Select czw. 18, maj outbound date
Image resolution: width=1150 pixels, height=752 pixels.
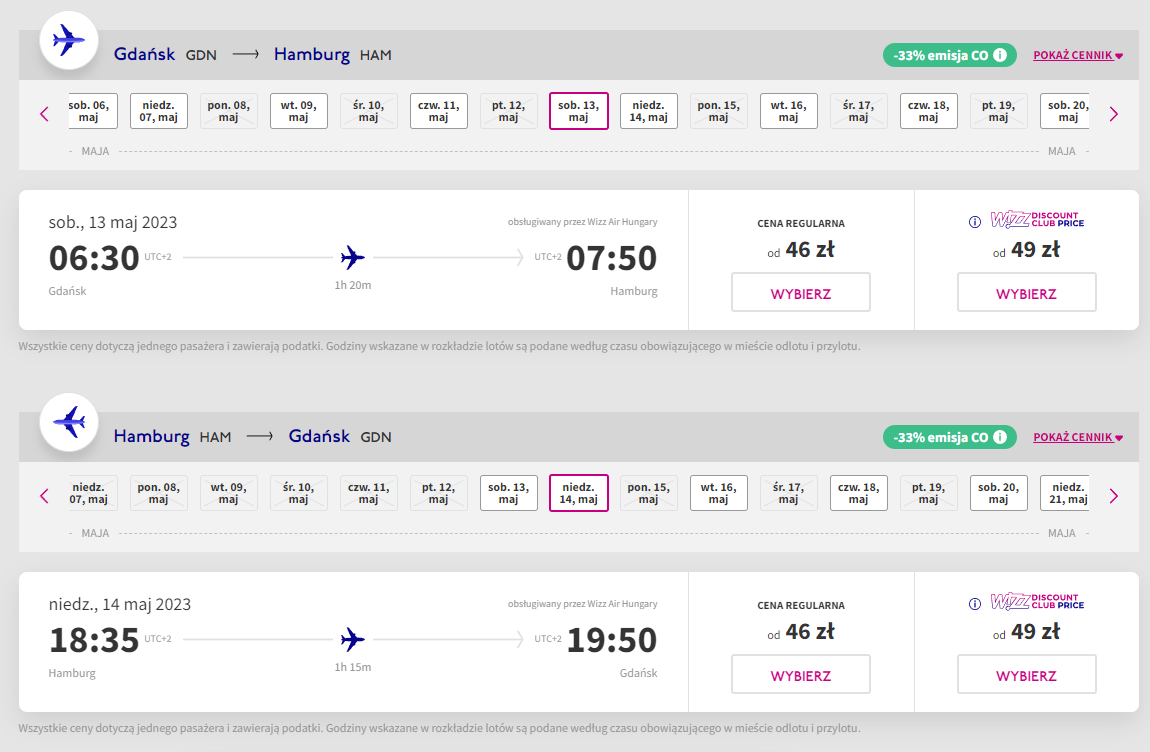tap(929, 111)
